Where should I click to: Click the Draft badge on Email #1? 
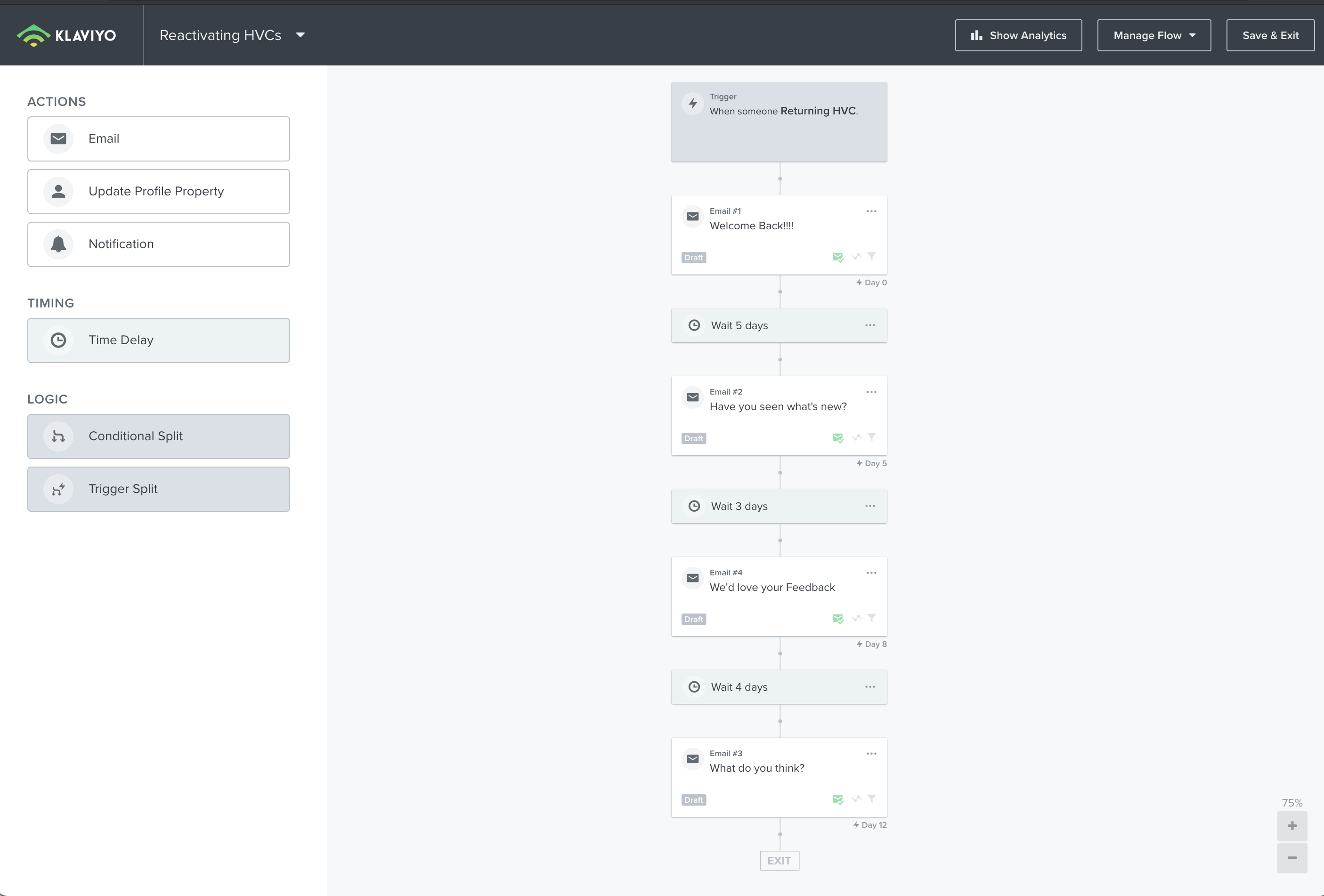point(693,258)
